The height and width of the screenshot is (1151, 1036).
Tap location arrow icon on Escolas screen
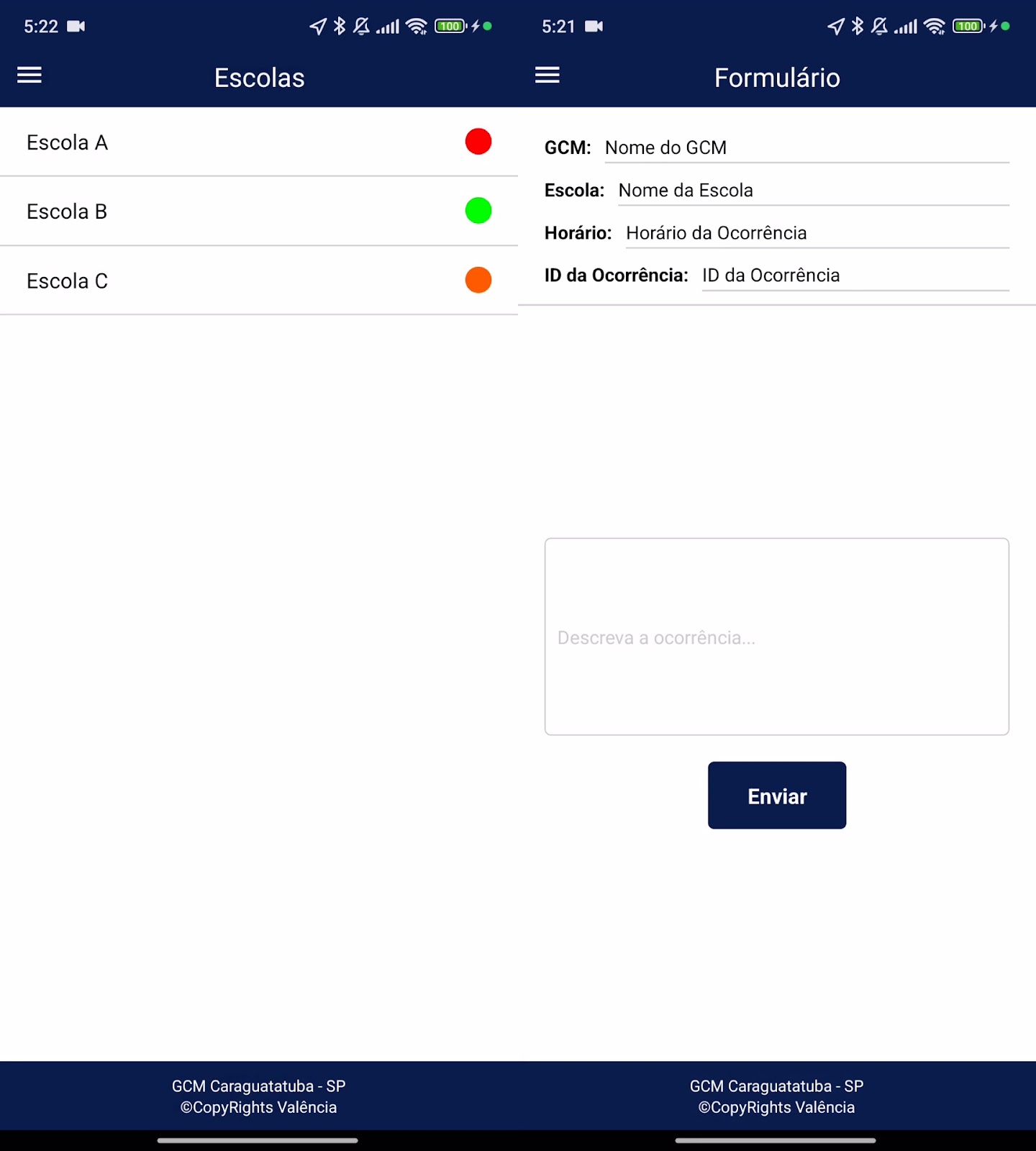pos(318,27)
